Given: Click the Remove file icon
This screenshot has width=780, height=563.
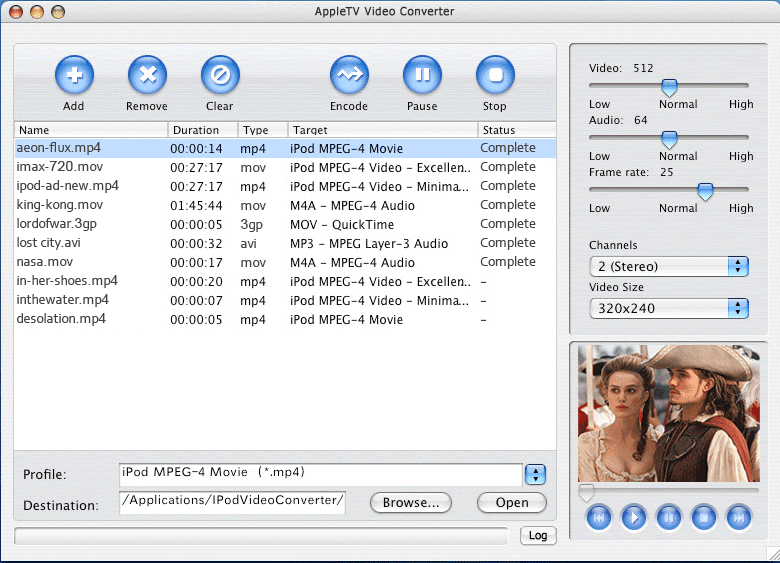Looking at the screenshot, I should pos(147,75).
